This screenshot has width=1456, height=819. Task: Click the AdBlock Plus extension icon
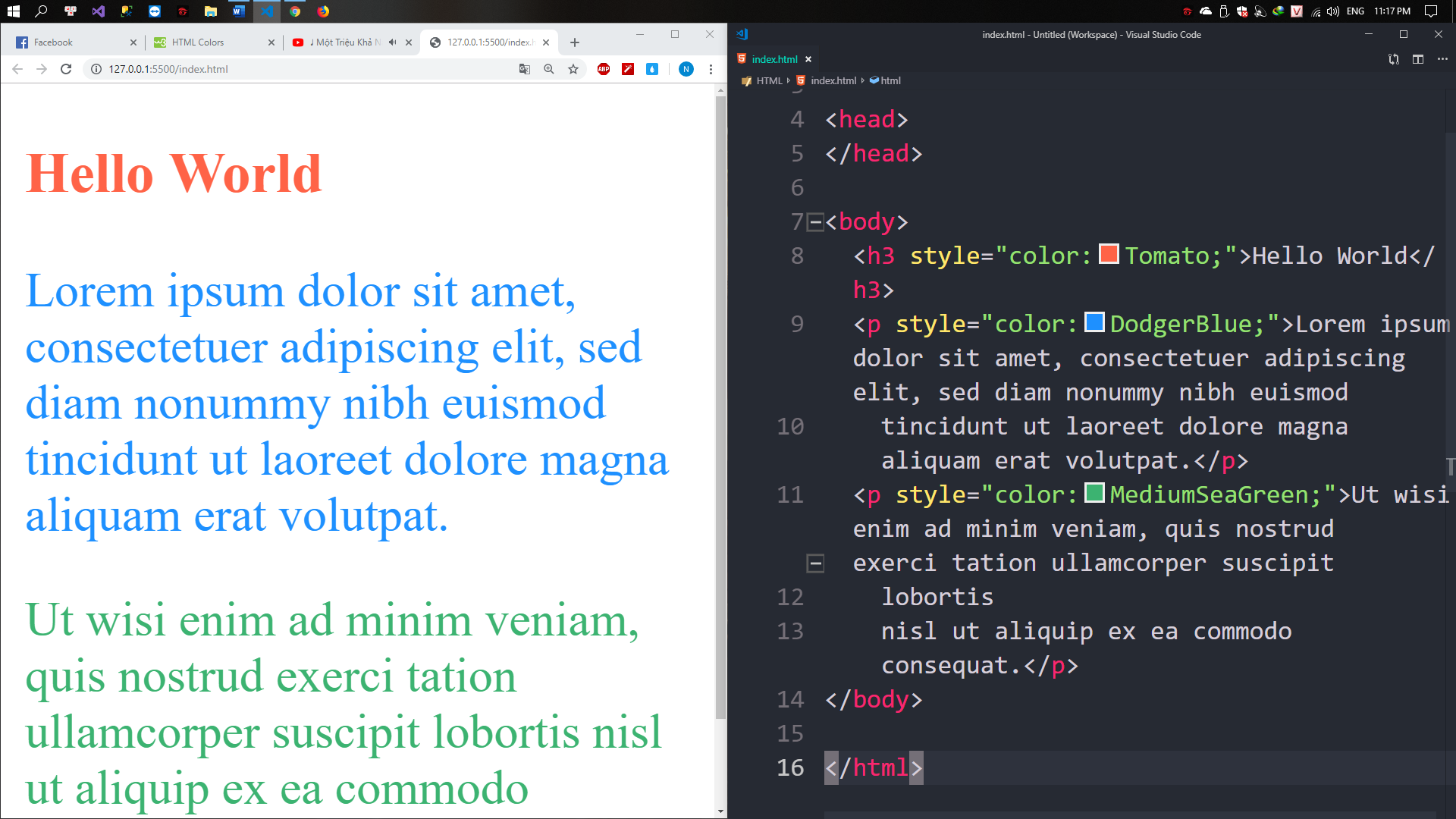[x=604, y=69]
